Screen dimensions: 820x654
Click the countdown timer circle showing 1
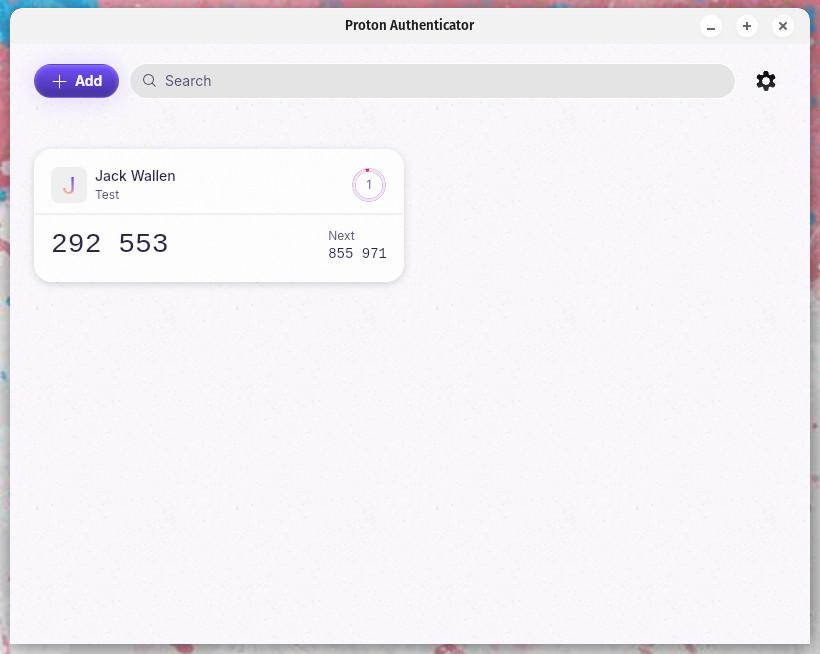(x=369, y=185)
